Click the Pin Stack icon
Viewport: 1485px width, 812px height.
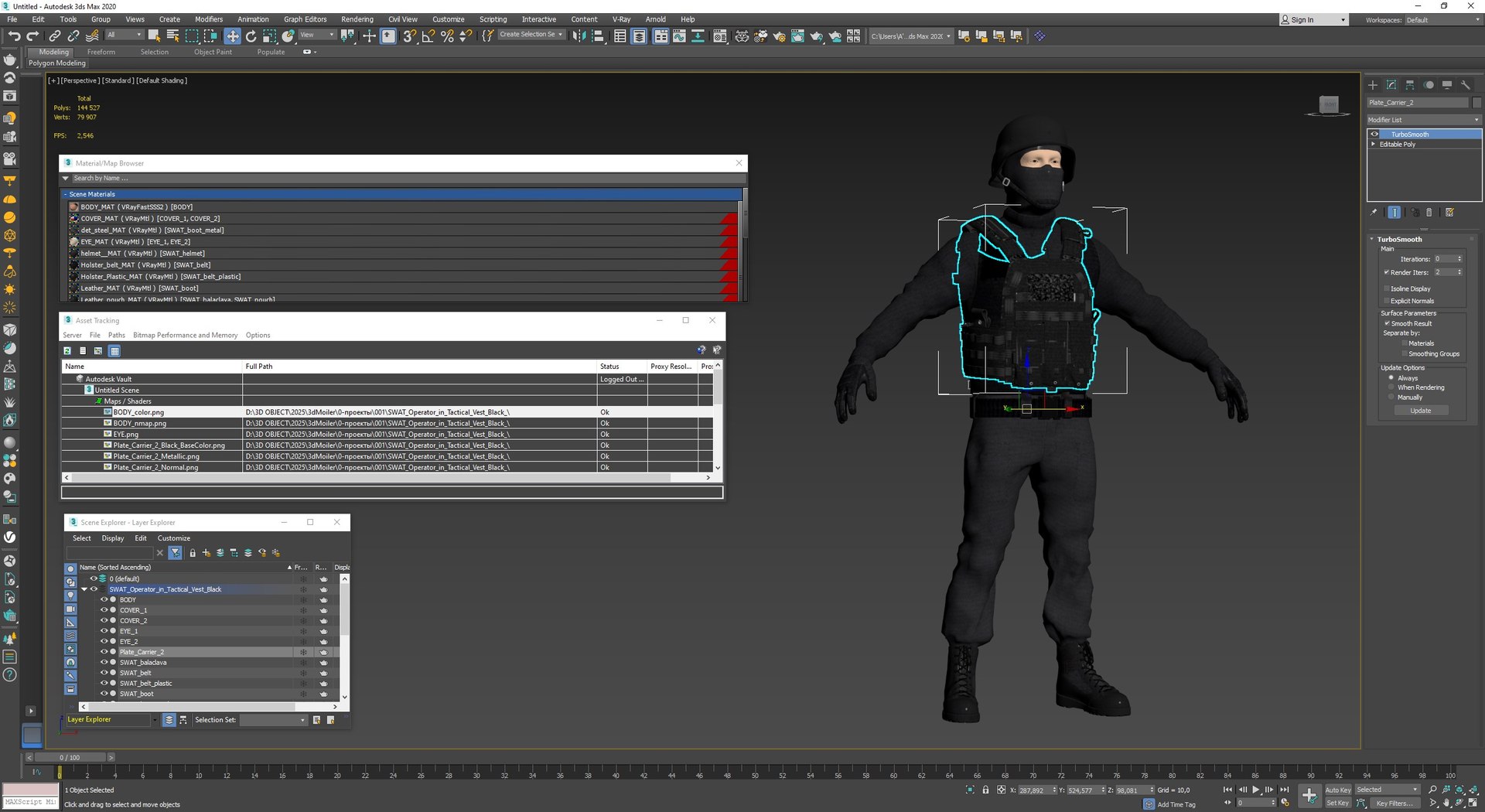1374,212
